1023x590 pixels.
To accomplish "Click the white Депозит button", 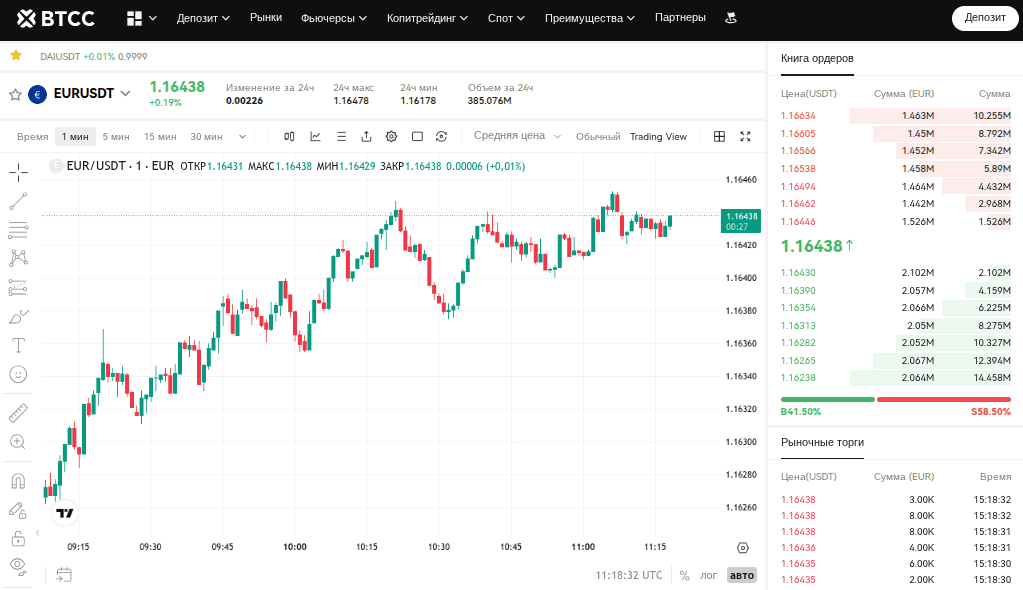I will pos(985,18).
